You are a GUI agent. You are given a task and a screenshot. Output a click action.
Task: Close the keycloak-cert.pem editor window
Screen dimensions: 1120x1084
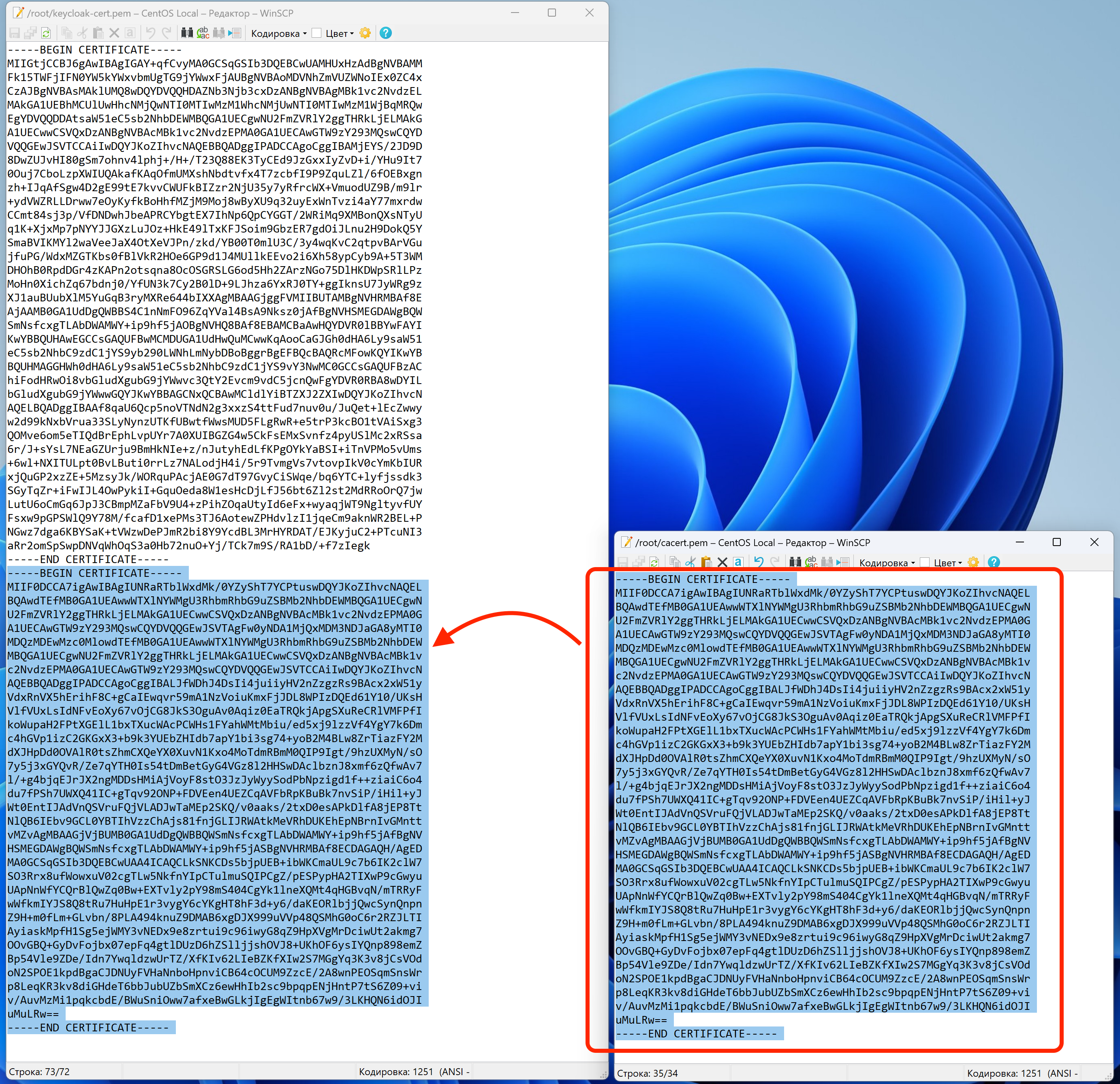pyautogui.click(x=589, y=13)
